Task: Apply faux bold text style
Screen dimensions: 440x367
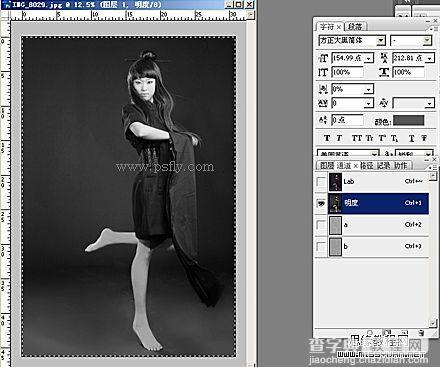Action: pyautogui.click(x=327, y=138)
